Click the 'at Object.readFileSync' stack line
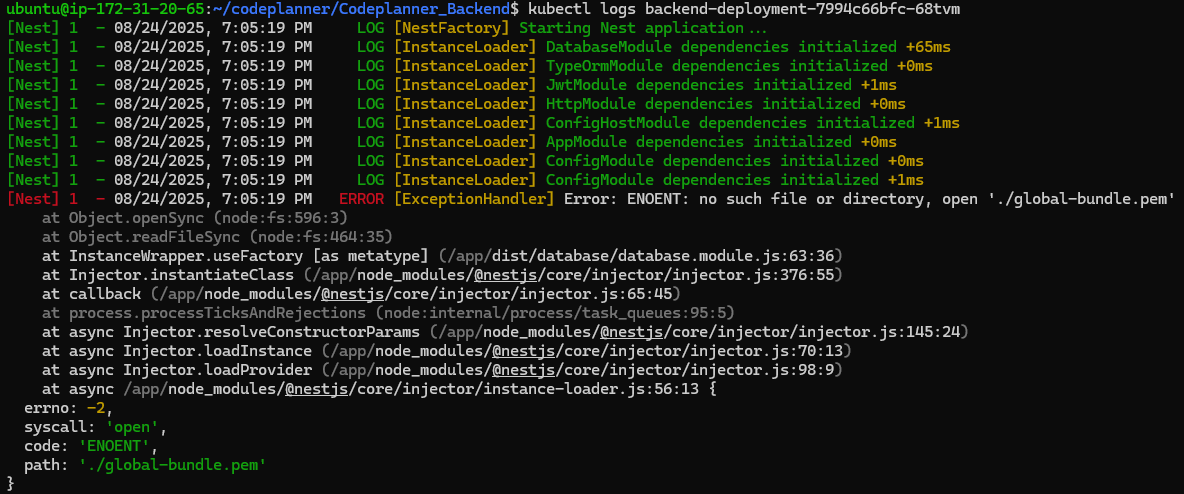Screen dimensions: 1184x494 click(217, 236)
